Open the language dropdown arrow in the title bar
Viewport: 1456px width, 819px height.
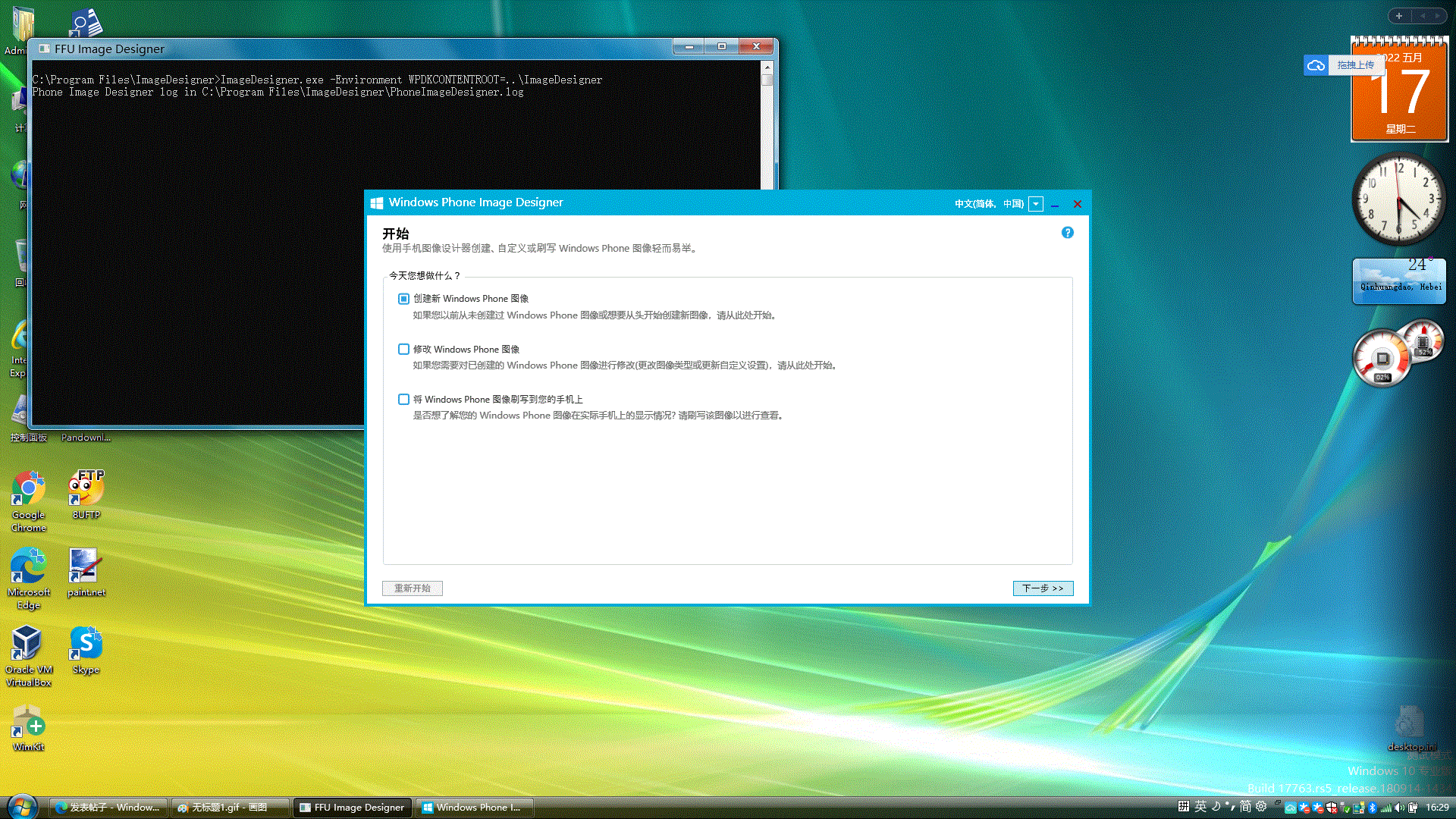coord(1035,204)
